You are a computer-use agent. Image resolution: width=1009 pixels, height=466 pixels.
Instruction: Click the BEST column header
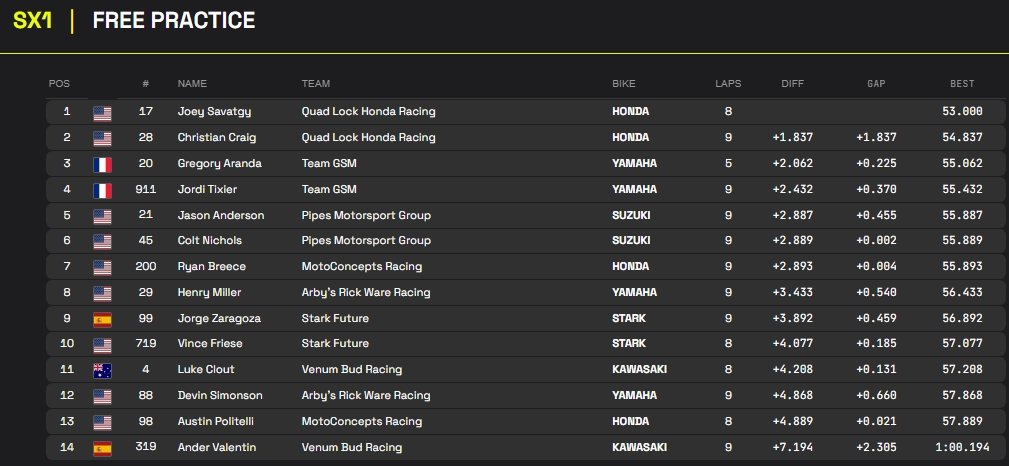click(x=962, y=84)
